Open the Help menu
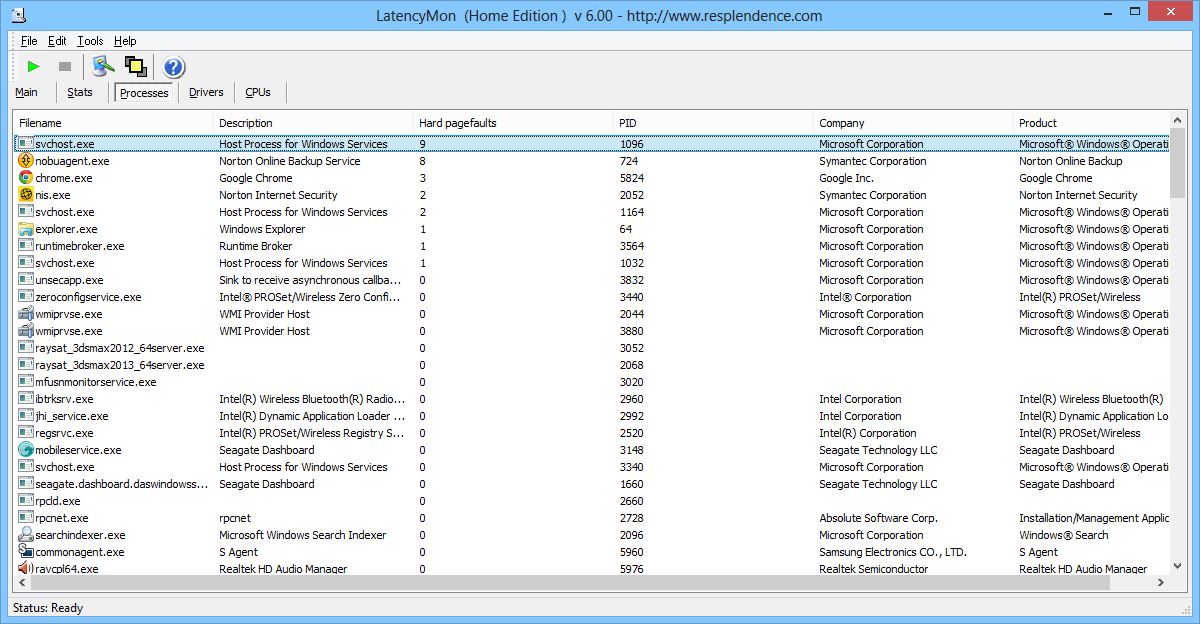 pyautogui.click(x=125, y=41)
